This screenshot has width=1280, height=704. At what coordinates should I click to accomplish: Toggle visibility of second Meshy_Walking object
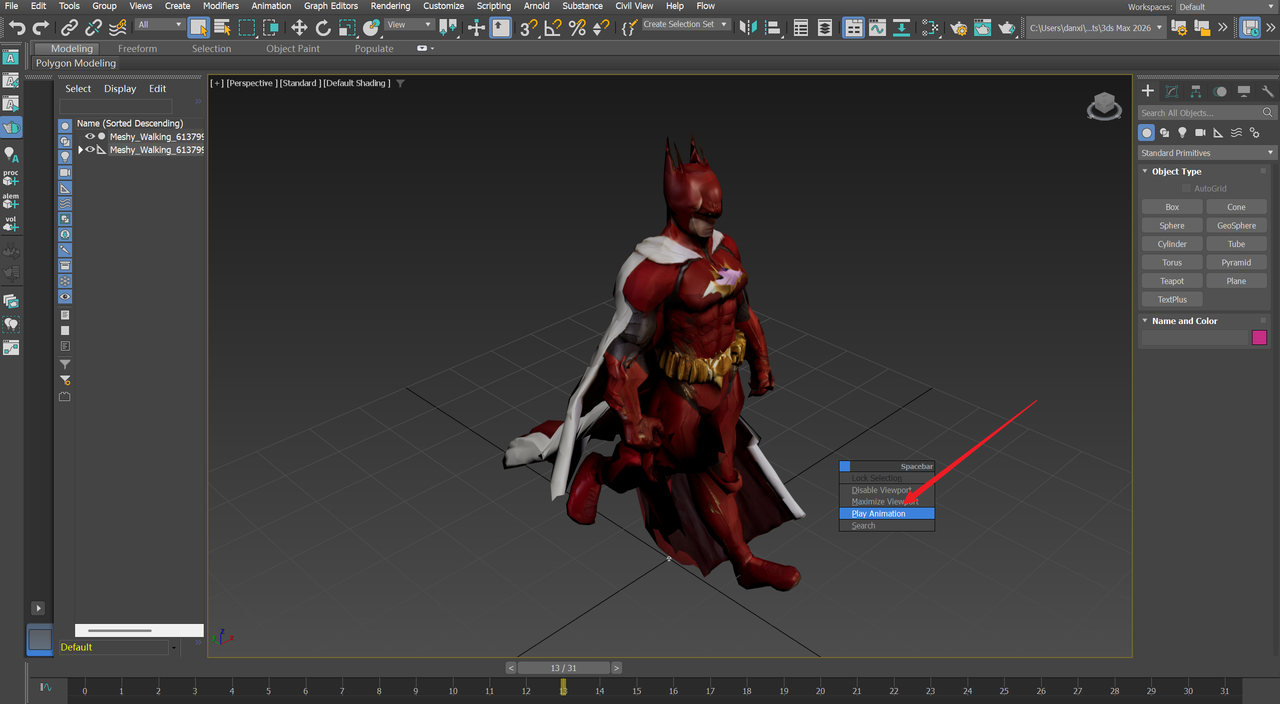pyautogui.click(x=90, y=150)
